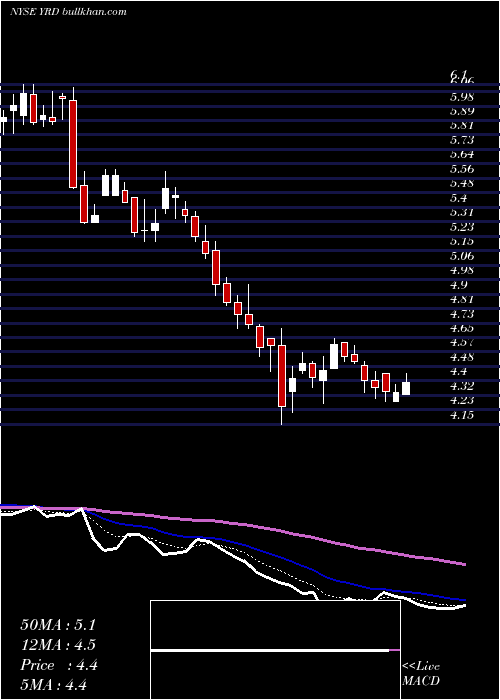This screenshot has height=700, width=500.
Task: Click the 5.06 price axis label
Action: pos(462,256)
